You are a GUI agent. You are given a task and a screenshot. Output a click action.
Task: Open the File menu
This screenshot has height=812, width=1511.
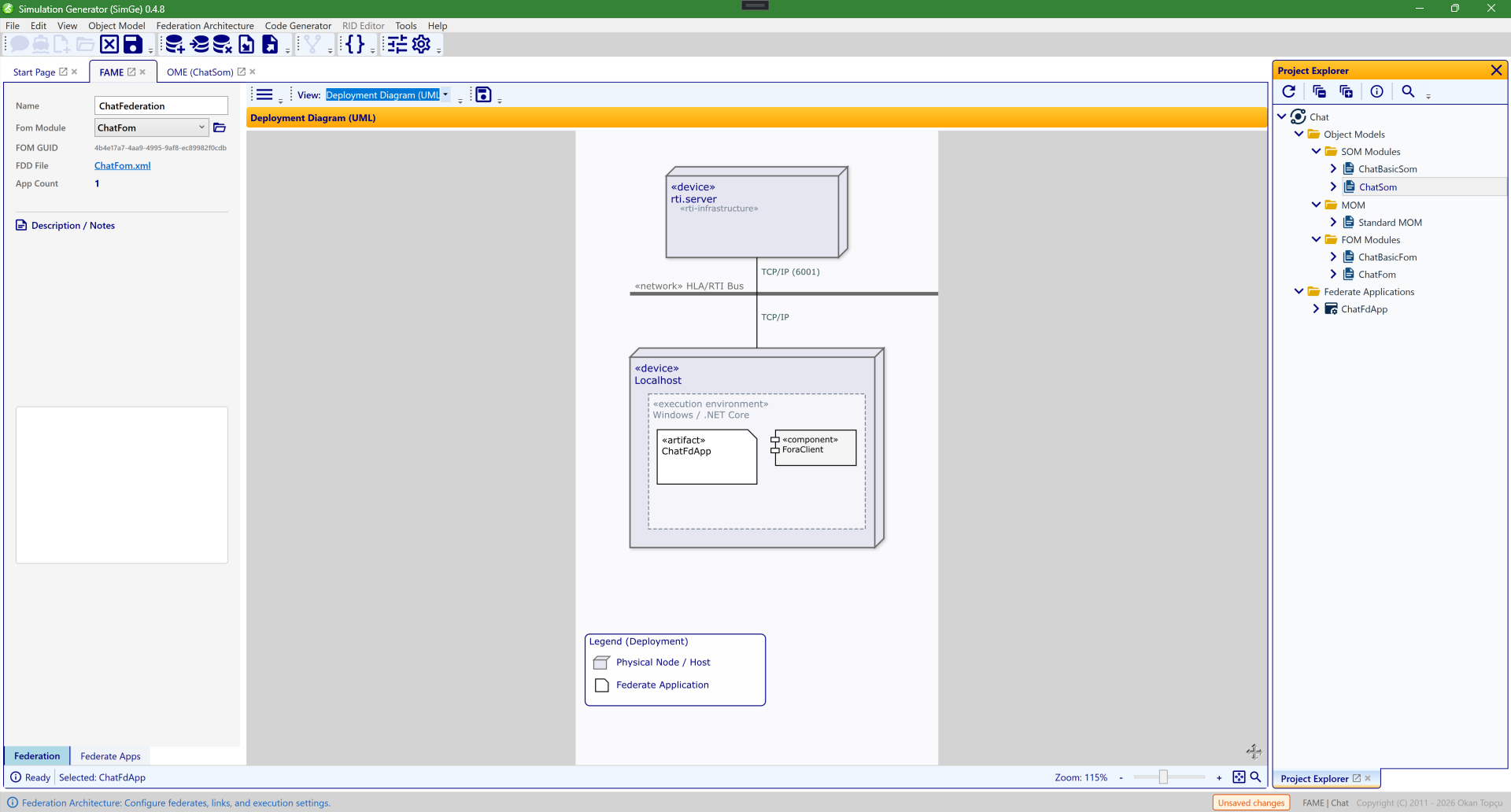(x=13, y=25)
